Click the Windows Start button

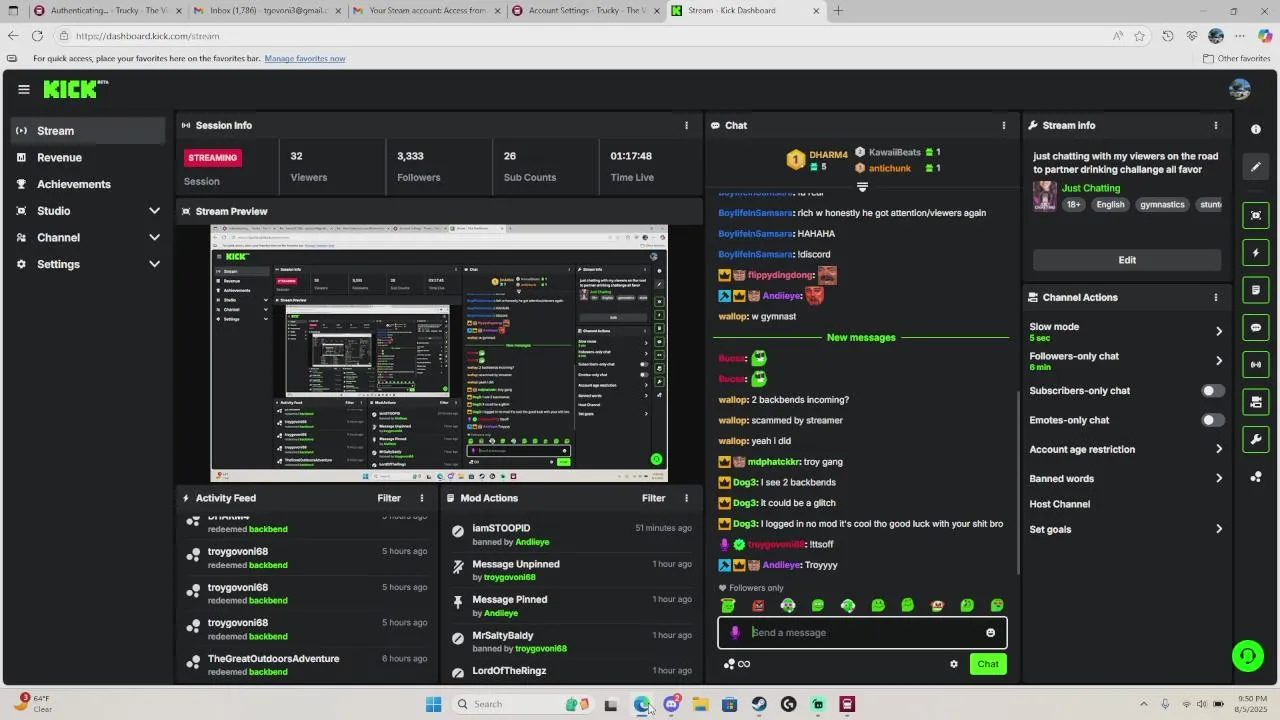433,704
